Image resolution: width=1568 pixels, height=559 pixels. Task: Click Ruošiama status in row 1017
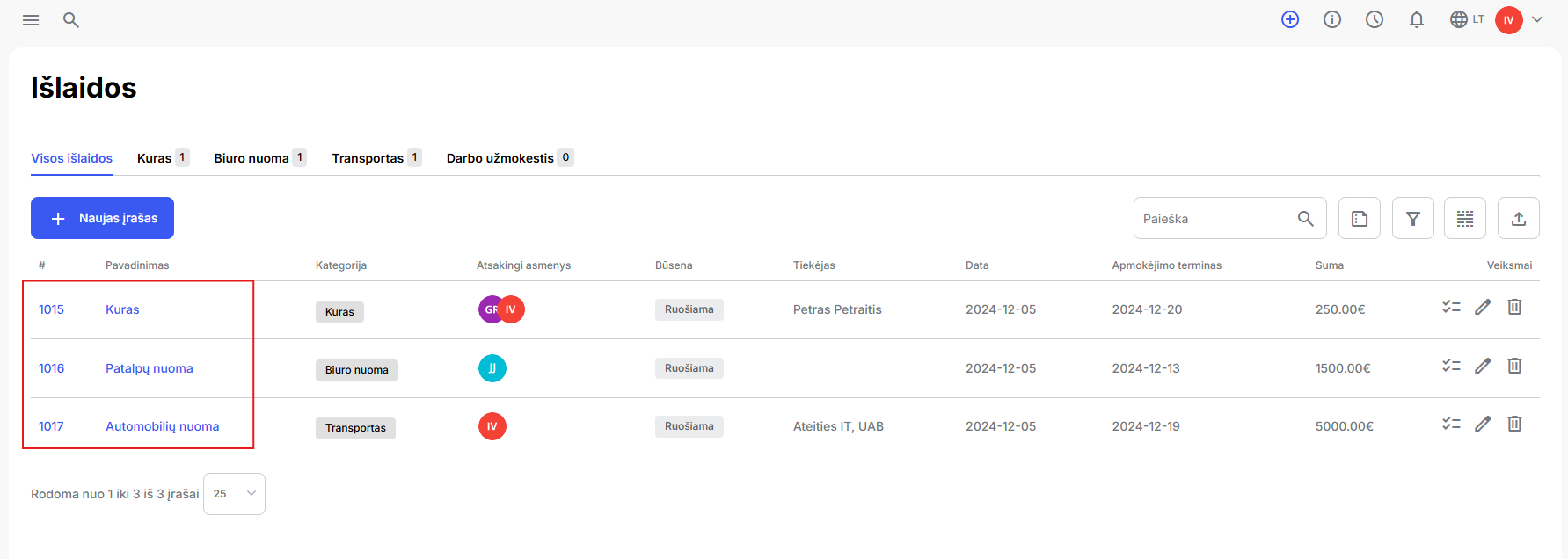coord(689,426)
